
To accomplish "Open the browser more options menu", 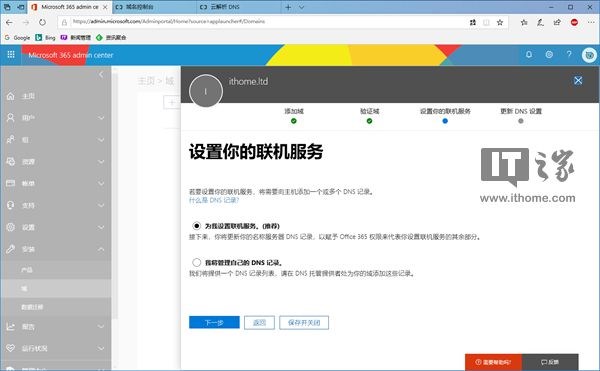I will [x=590, y=23].
